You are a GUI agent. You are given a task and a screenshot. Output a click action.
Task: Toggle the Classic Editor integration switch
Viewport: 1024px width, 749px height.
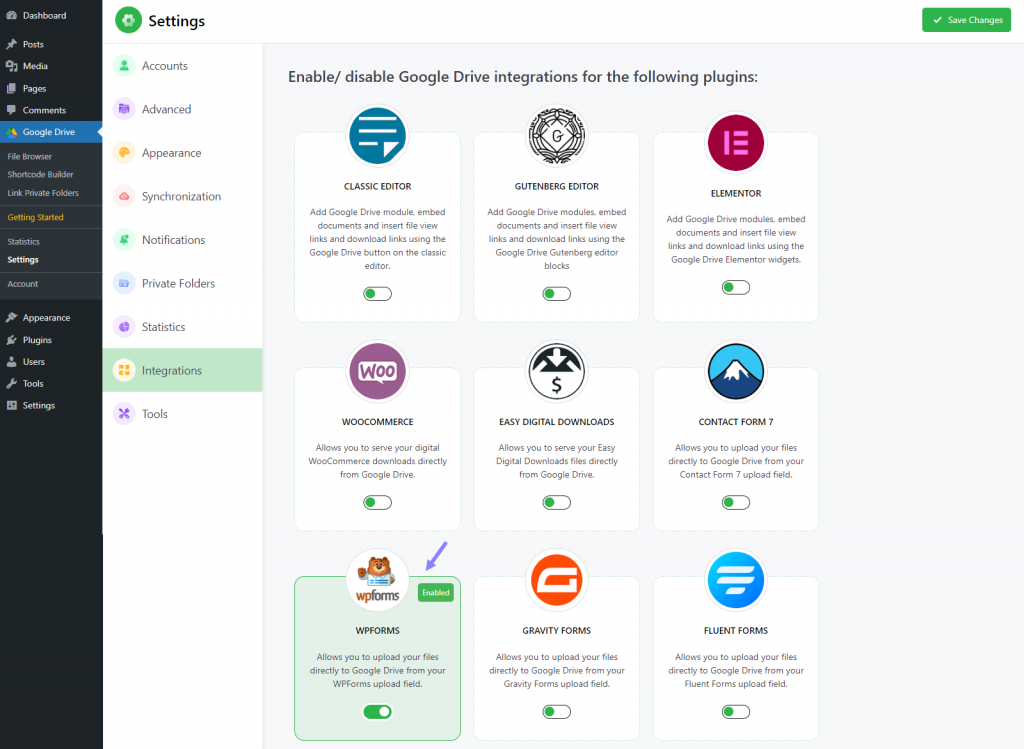[x=377, y=294]
